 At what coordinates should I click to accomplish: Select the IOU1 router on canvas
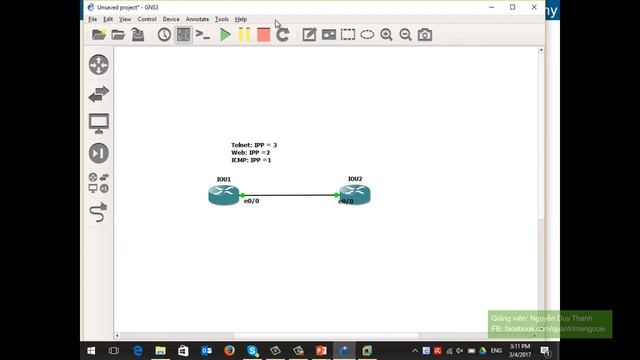pos(224,195)
